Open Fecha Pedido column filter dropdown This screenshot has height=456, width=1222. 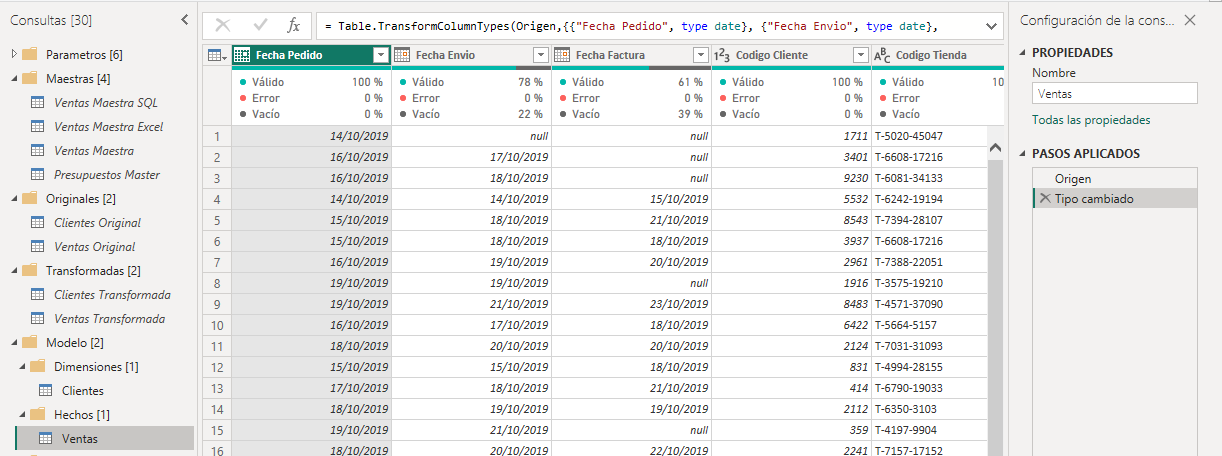(380, 55)
